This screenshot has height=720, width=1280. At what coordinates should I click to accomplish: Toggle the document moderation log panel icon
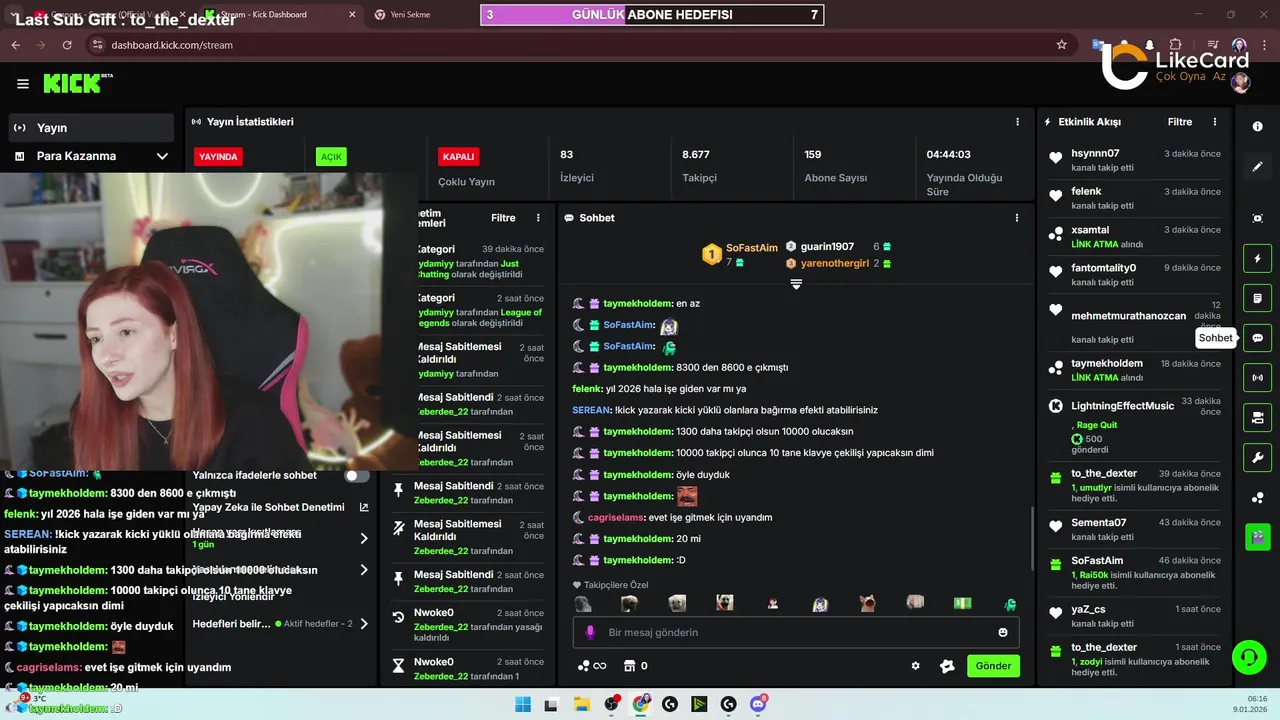click(x=1258, y=298)
